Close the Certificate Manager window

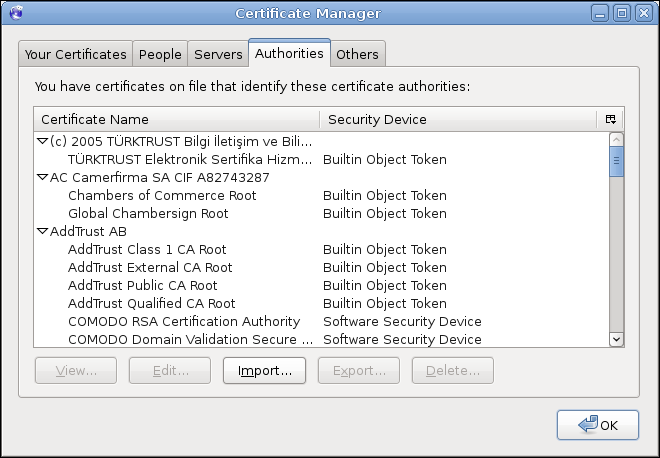tap(644, 13)
